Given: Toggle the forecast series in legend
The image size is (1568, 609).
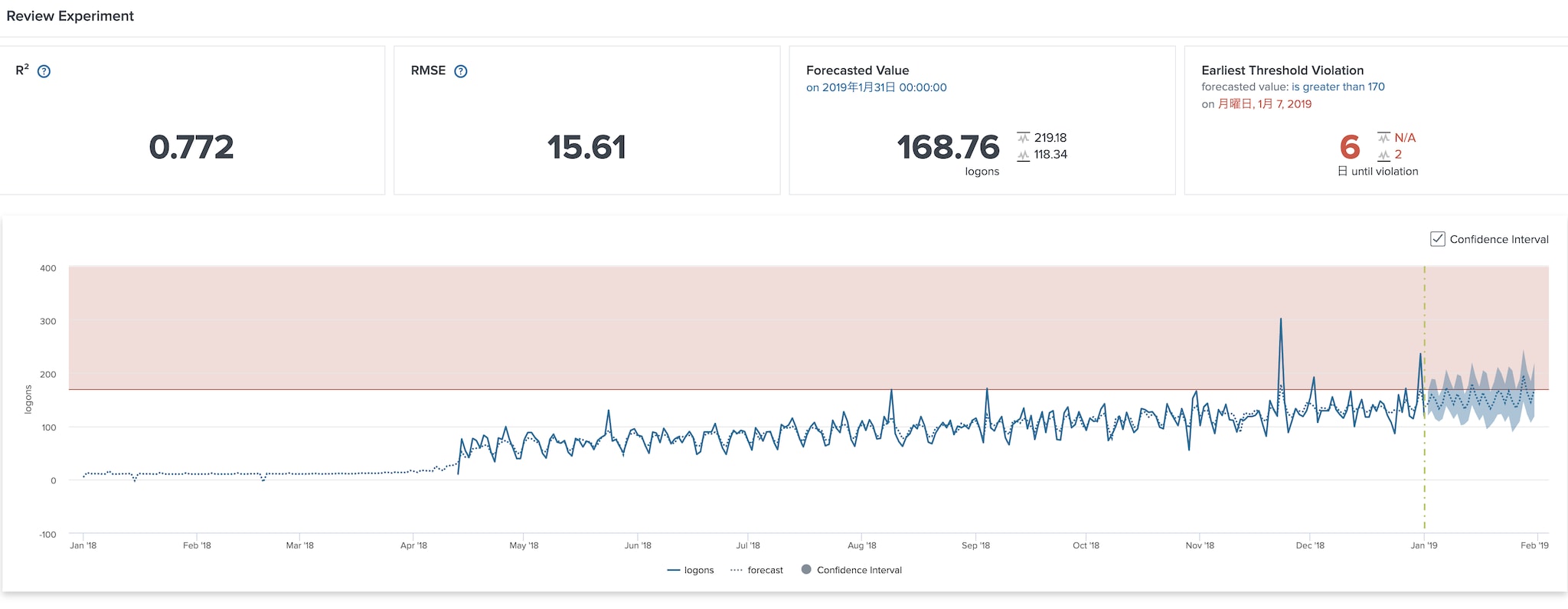Looking at the screenshot, I should 757,570.
